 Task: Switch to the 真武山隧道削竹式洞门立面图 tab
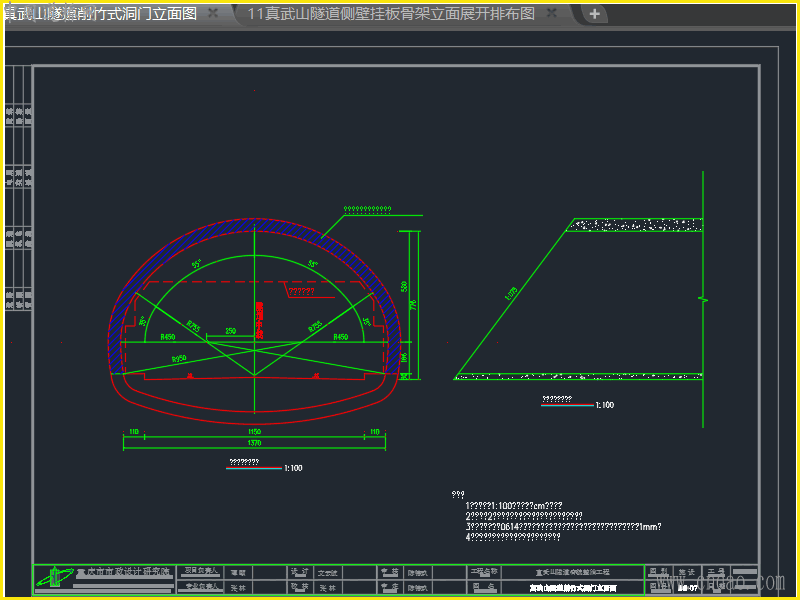tap(101, 14)
